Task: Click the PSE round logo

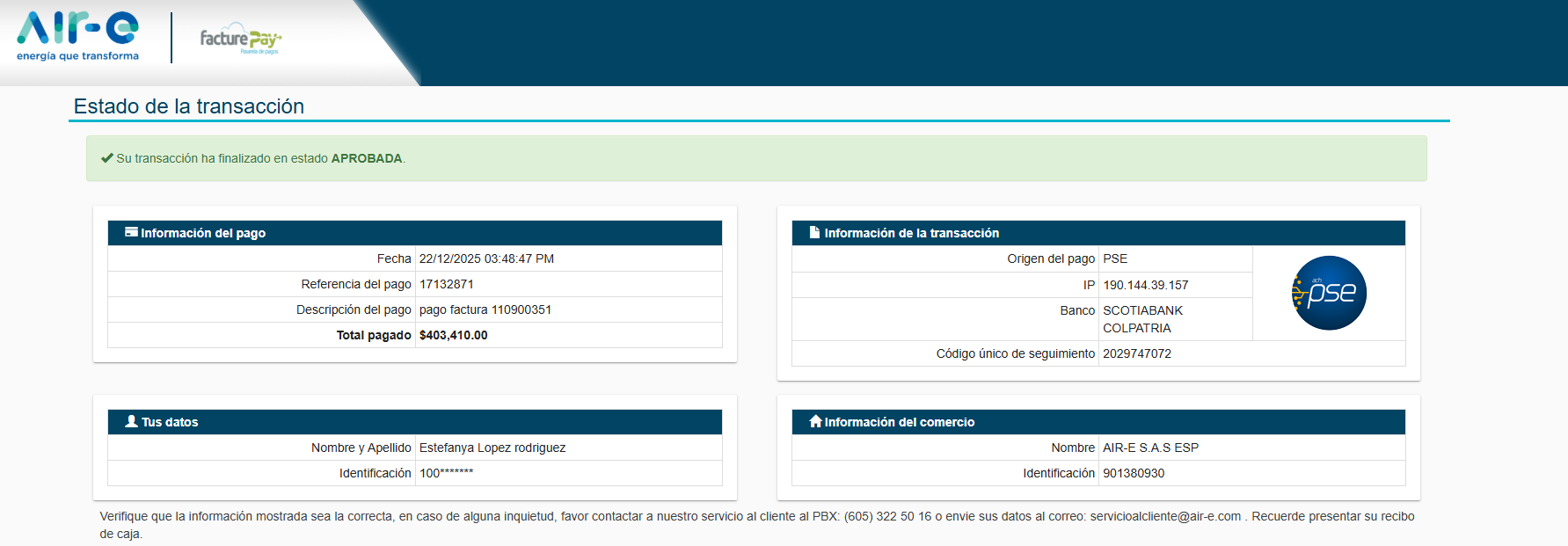Action: point(1329,293)
